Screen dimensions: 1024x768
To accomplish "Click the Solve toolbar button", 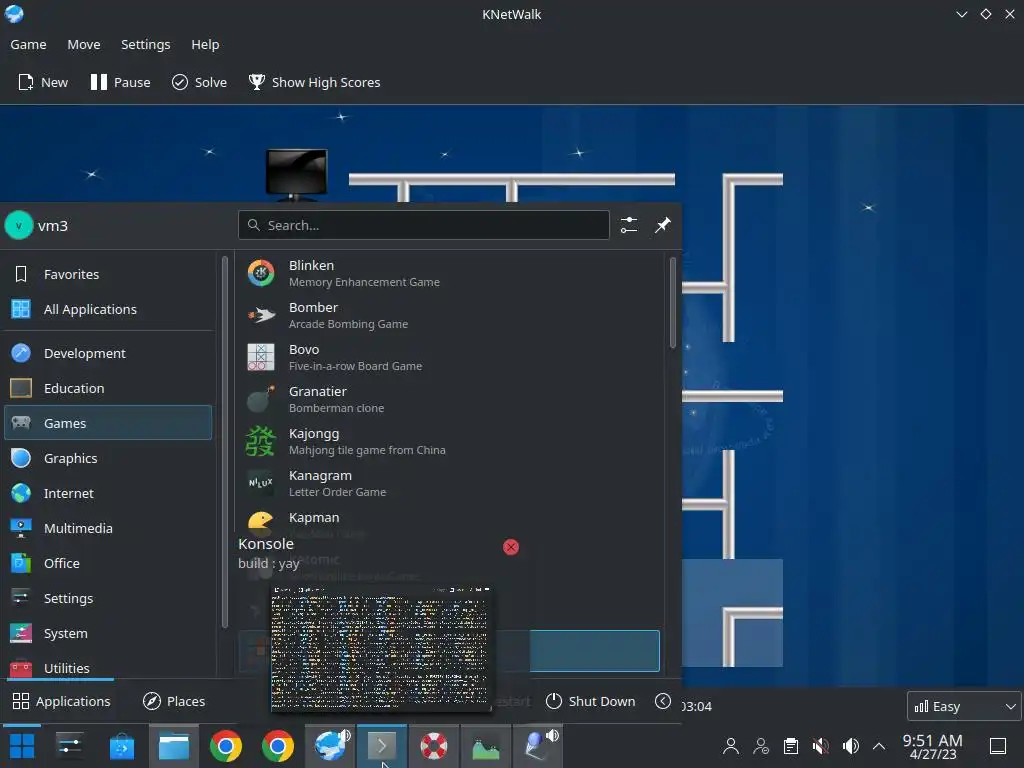I will click(x=199, y=82).
